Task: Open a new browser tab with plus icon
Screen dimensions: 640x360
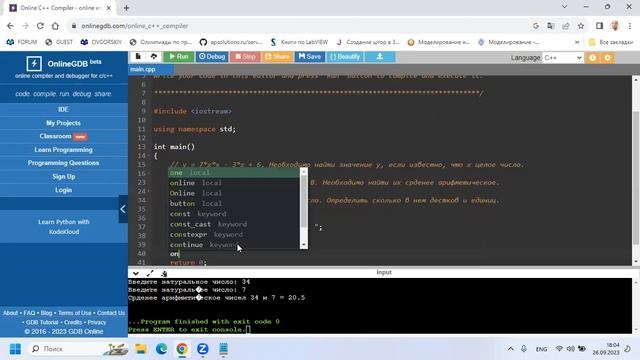Action: [127, 8]
